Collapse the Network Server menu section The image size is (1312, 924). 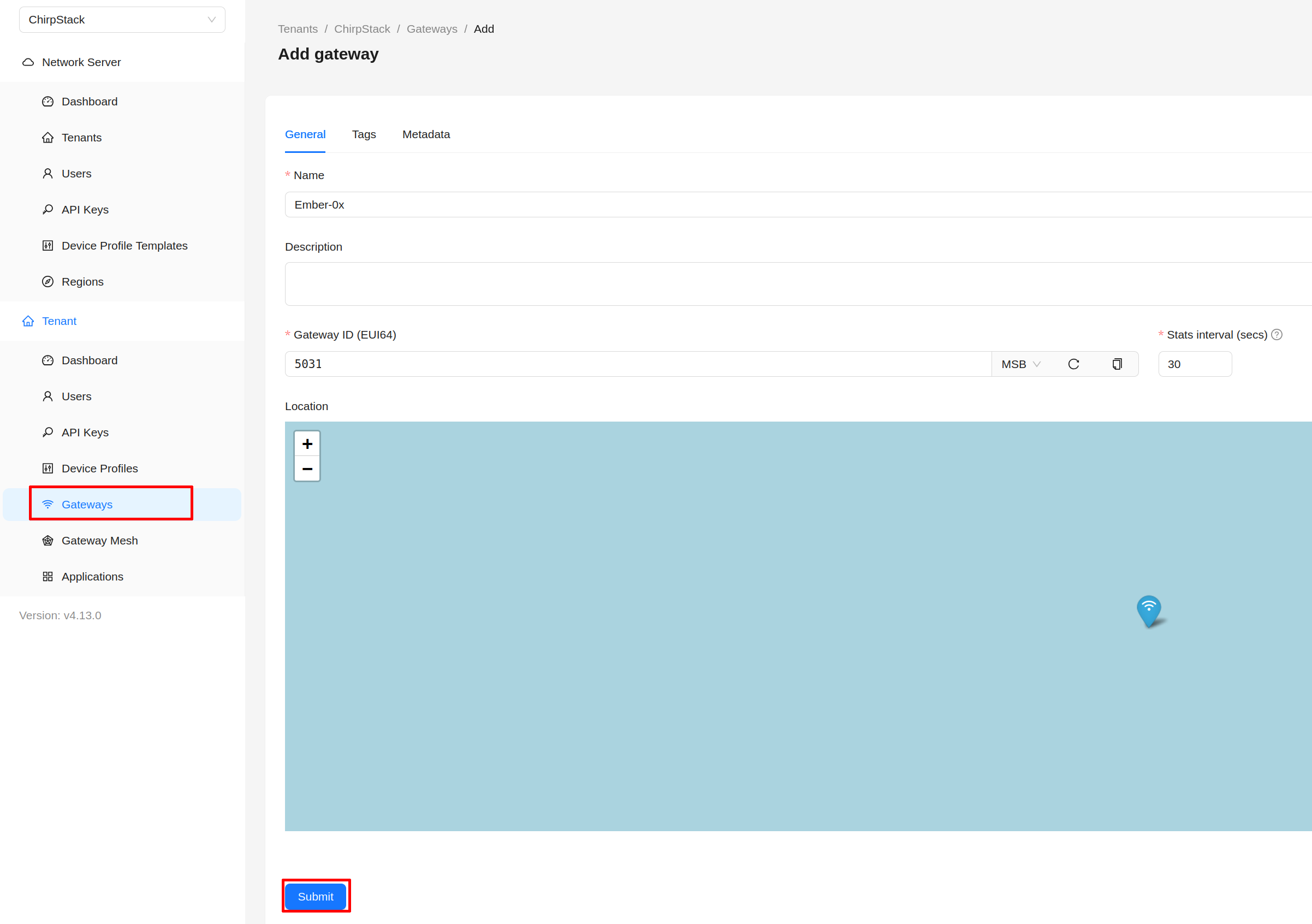click(81, 62)
